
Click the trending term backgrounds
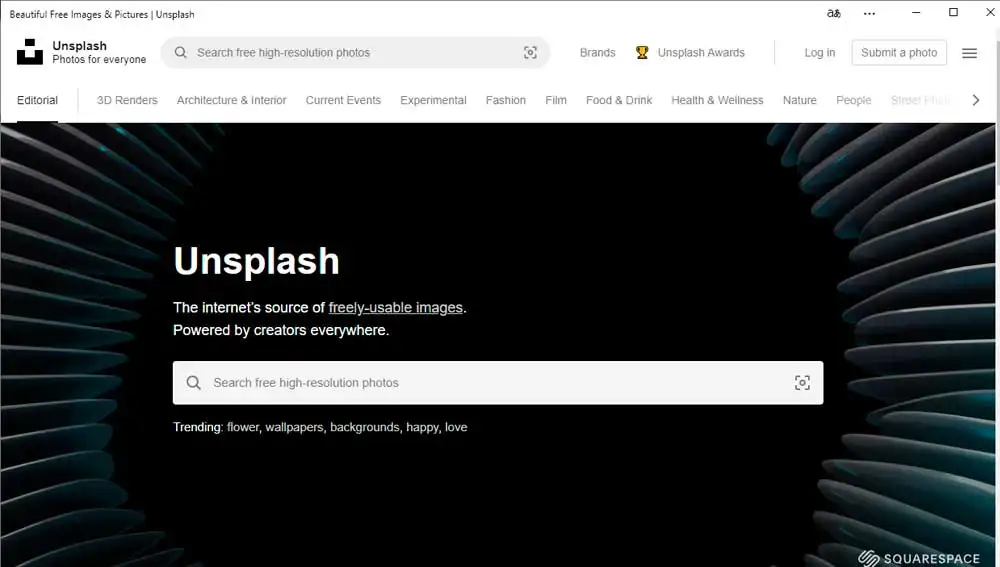(x=365, y=427)
